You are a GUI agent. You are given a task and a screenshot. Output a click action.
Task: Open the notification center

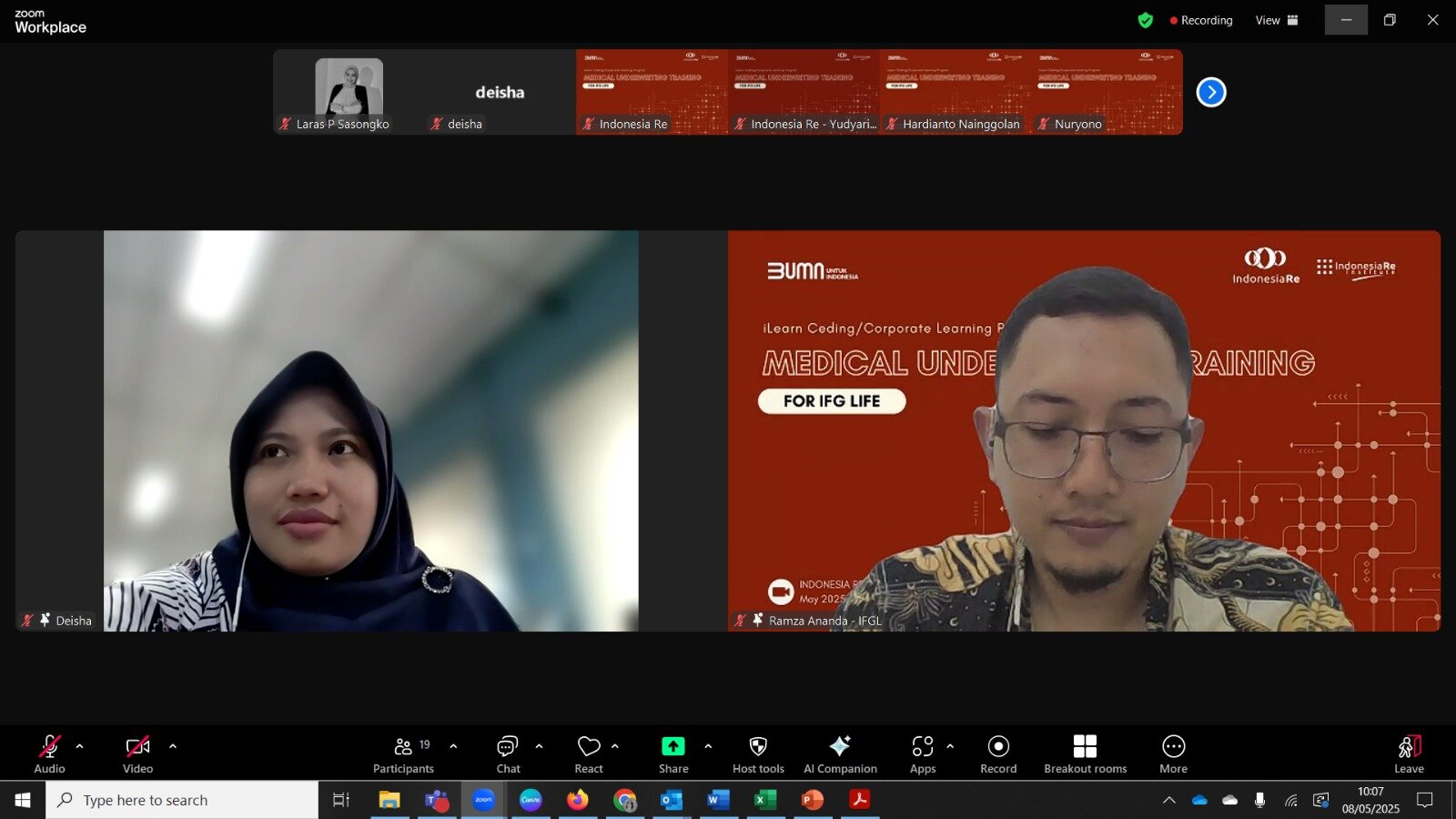(x=1425, y=800)
